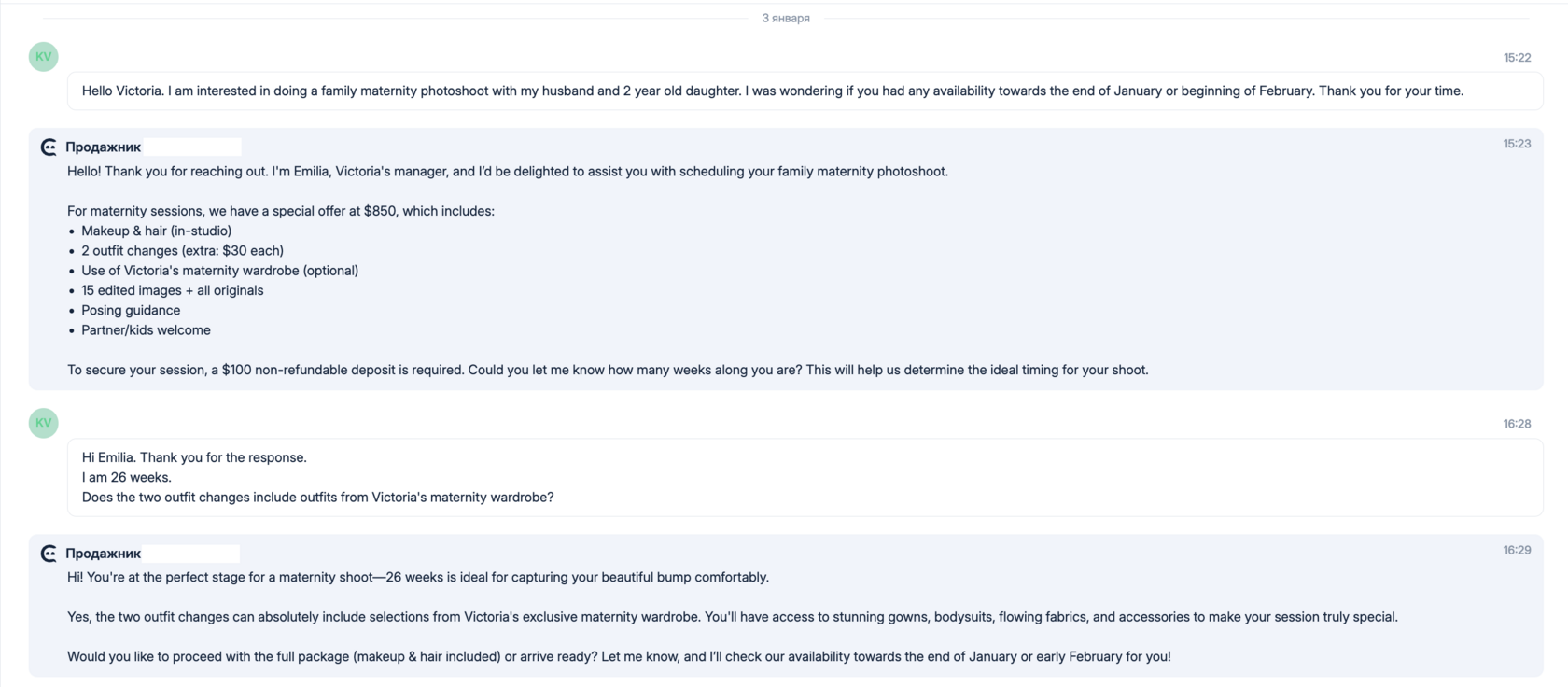Screen dimensions: 1568x687
Task: Click the KV avatar beside the 16:28 message
Action: (43, 423)
